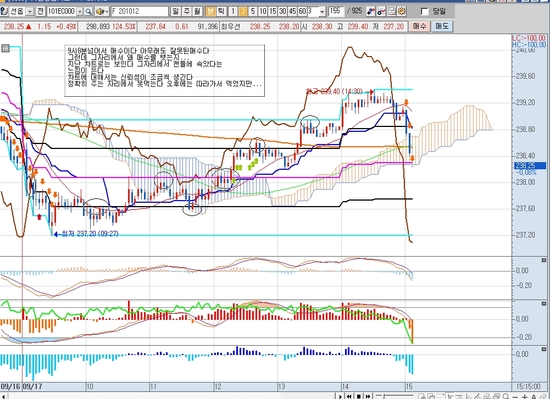Toggle the 당일 checkbox
This screenshot has height=399, width=550.
click(x=424, y=12)
